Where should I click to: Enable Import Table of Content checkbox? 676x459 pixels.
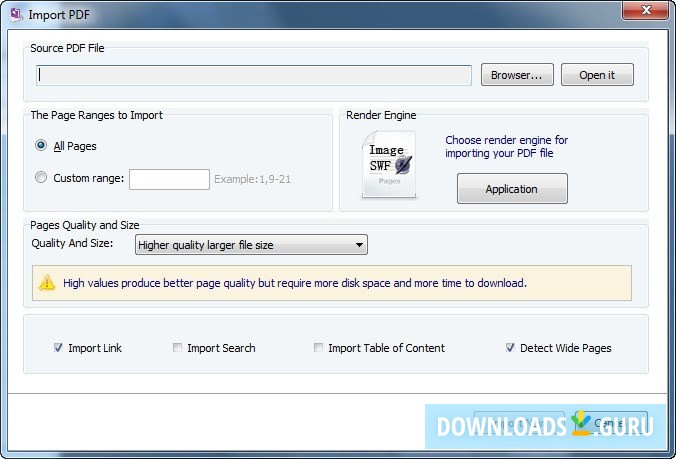click(318, 347)
